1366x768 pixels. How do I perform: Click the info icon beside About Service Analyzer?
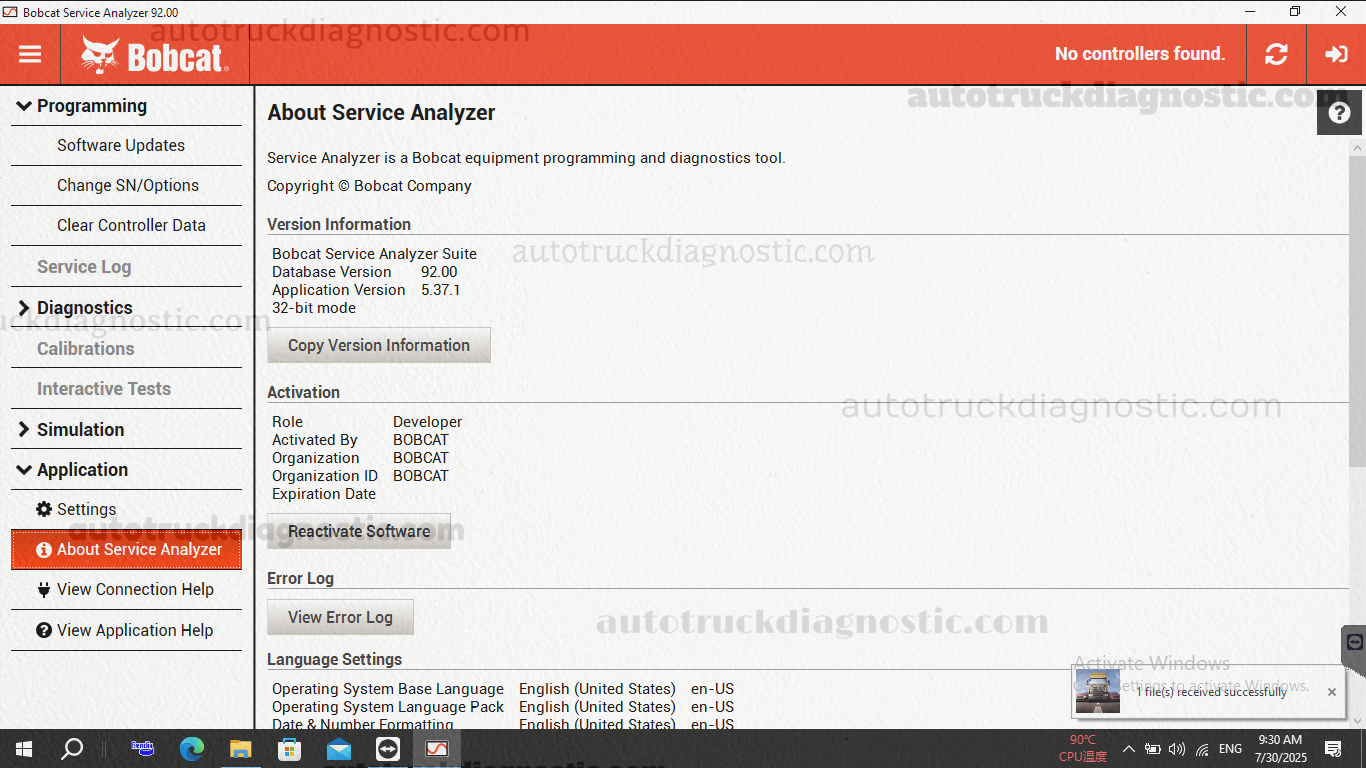pyautogui.click(x=42, y=549)
